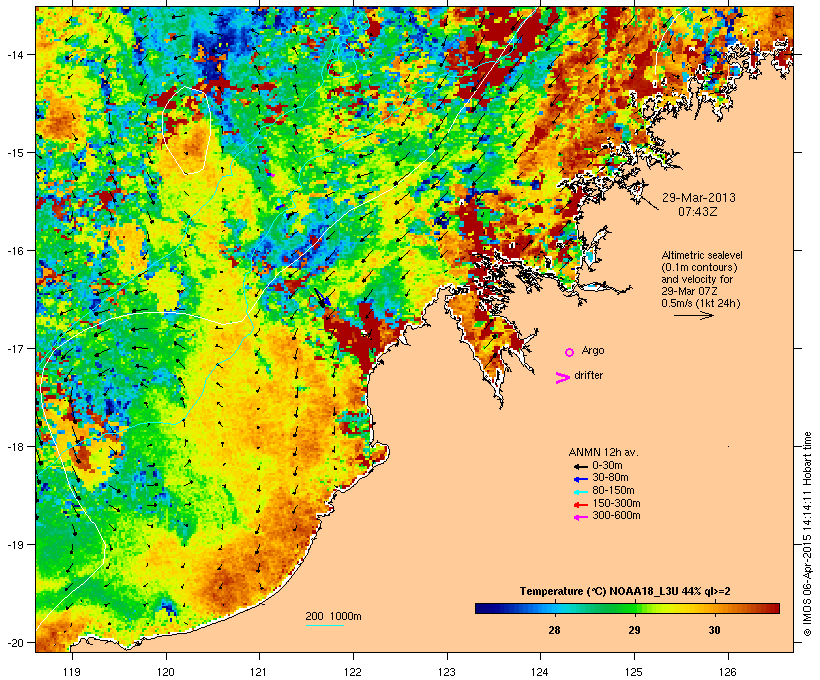Image resolution: width=820 pixels, height=680 pixels.
Task: Click the '300-600m' depth label
Action: pyautogui.click(x=616, y=516)
